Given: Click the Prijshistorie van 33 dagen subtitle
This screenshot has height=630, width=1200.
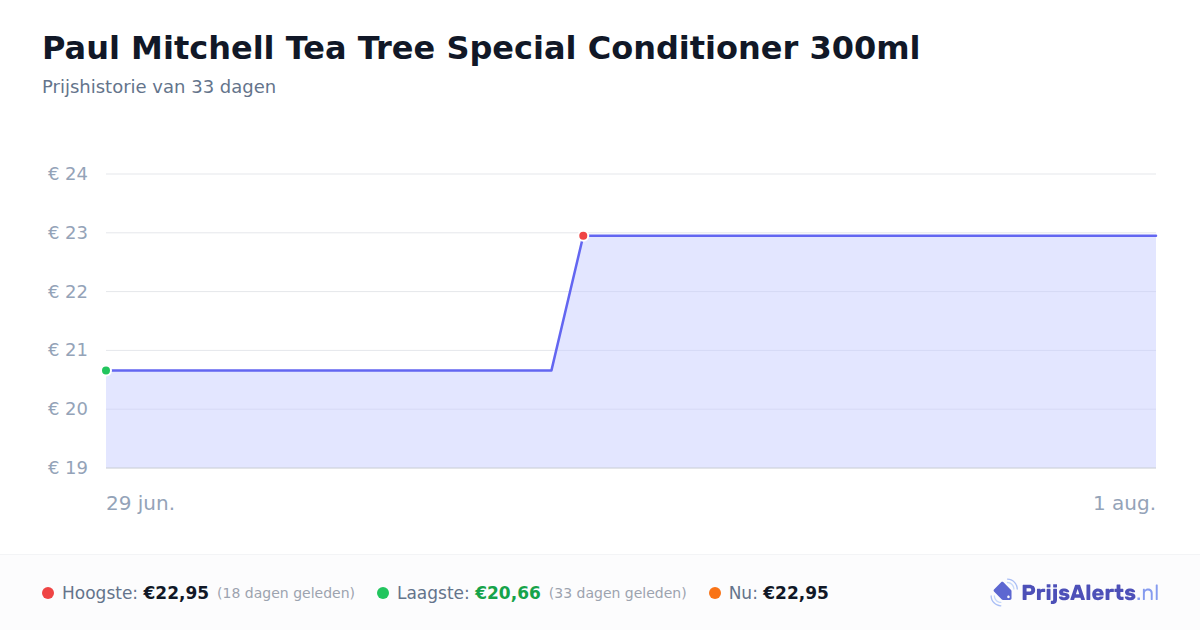Looking at the screenshot, I should click(x=159, y=87).
